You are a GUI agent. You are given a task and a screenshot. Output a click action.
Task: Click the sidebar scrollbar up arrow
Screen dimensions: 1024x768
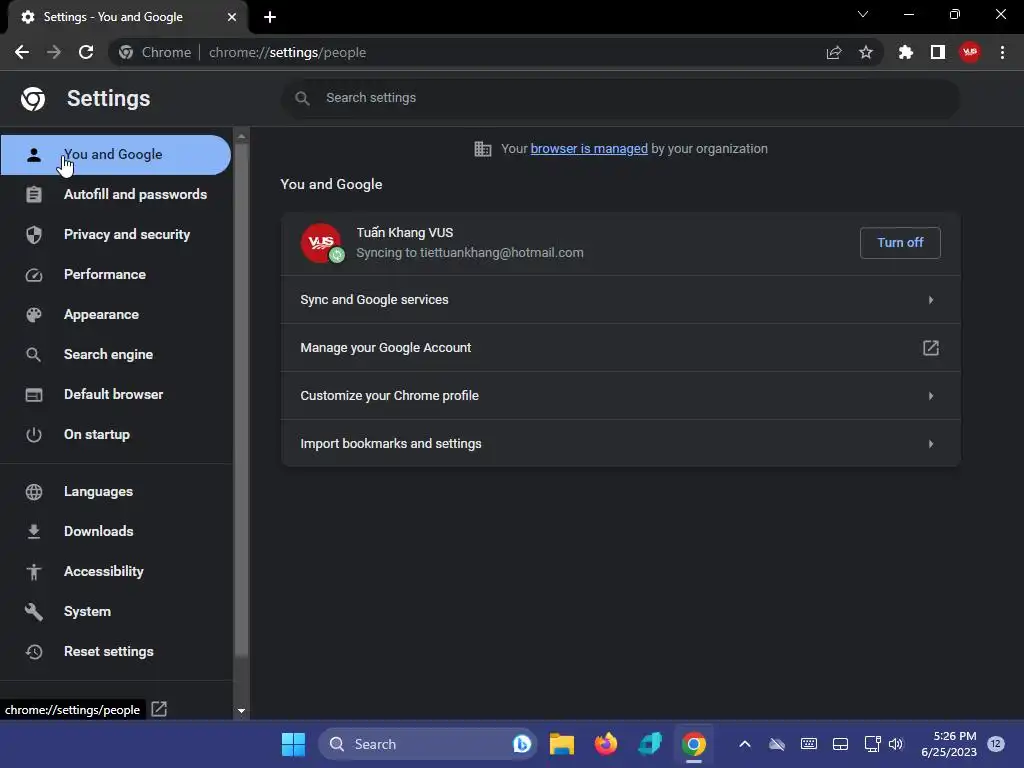(x=241, y=136)
